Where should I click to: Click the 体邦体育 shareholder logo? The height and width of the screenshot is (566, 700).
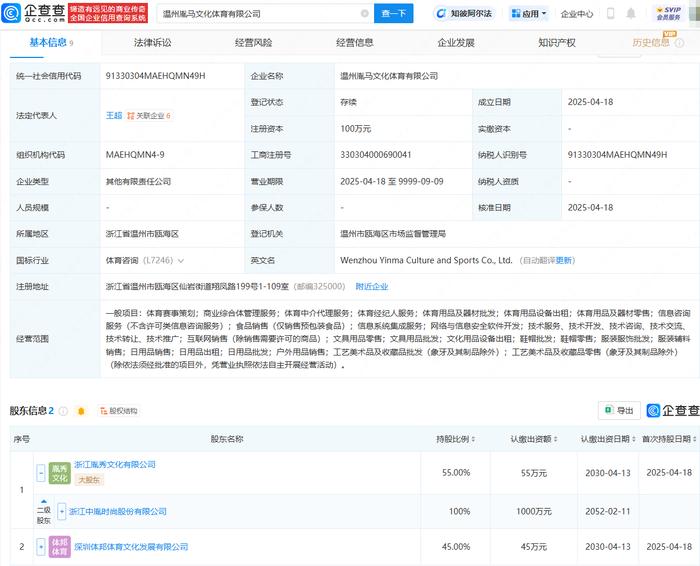(60, 547)
